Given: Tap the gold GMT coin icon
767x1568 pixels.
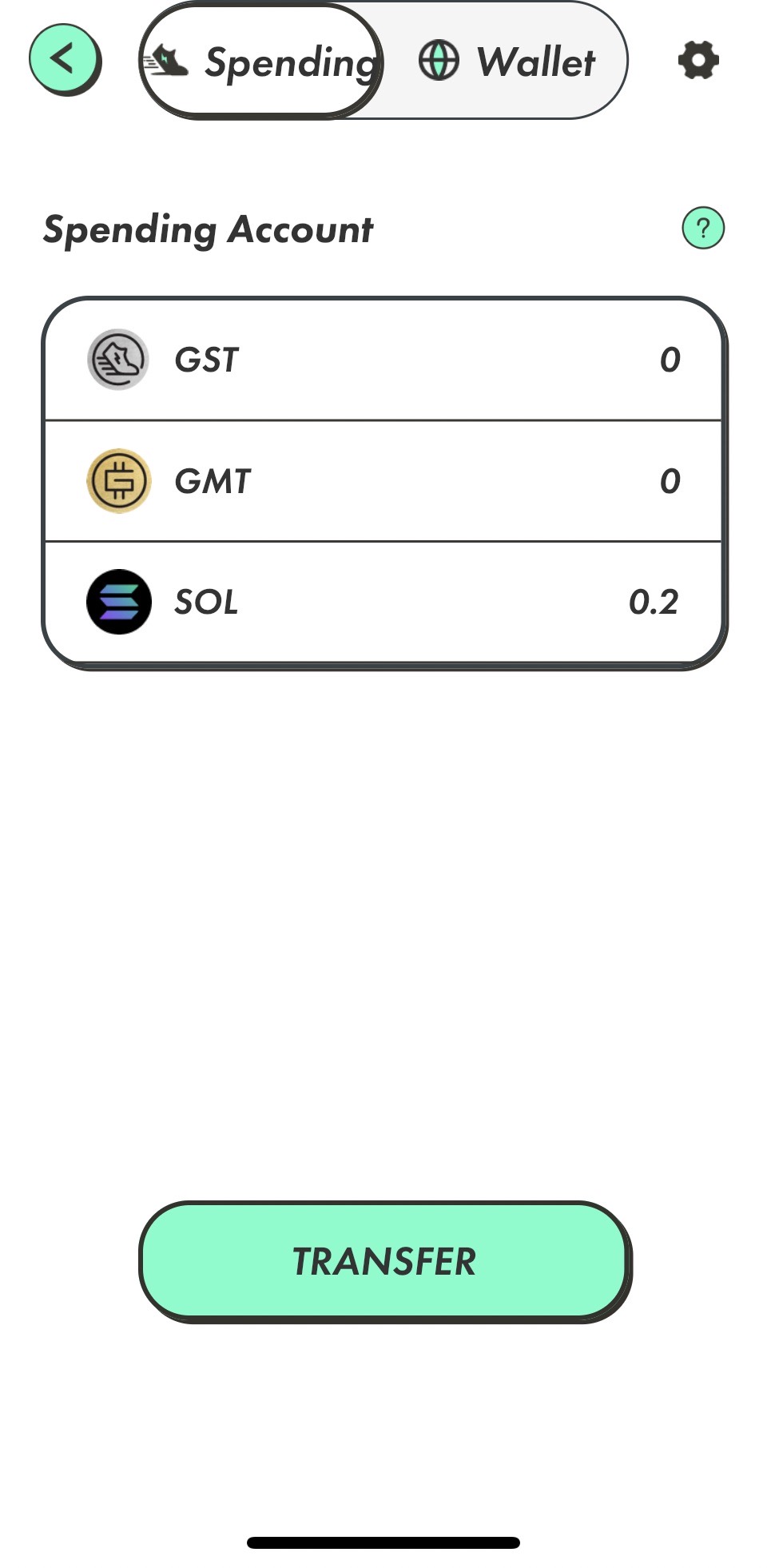Looking at the screenshot, I should pyautogui.click(x=118, y=481).
